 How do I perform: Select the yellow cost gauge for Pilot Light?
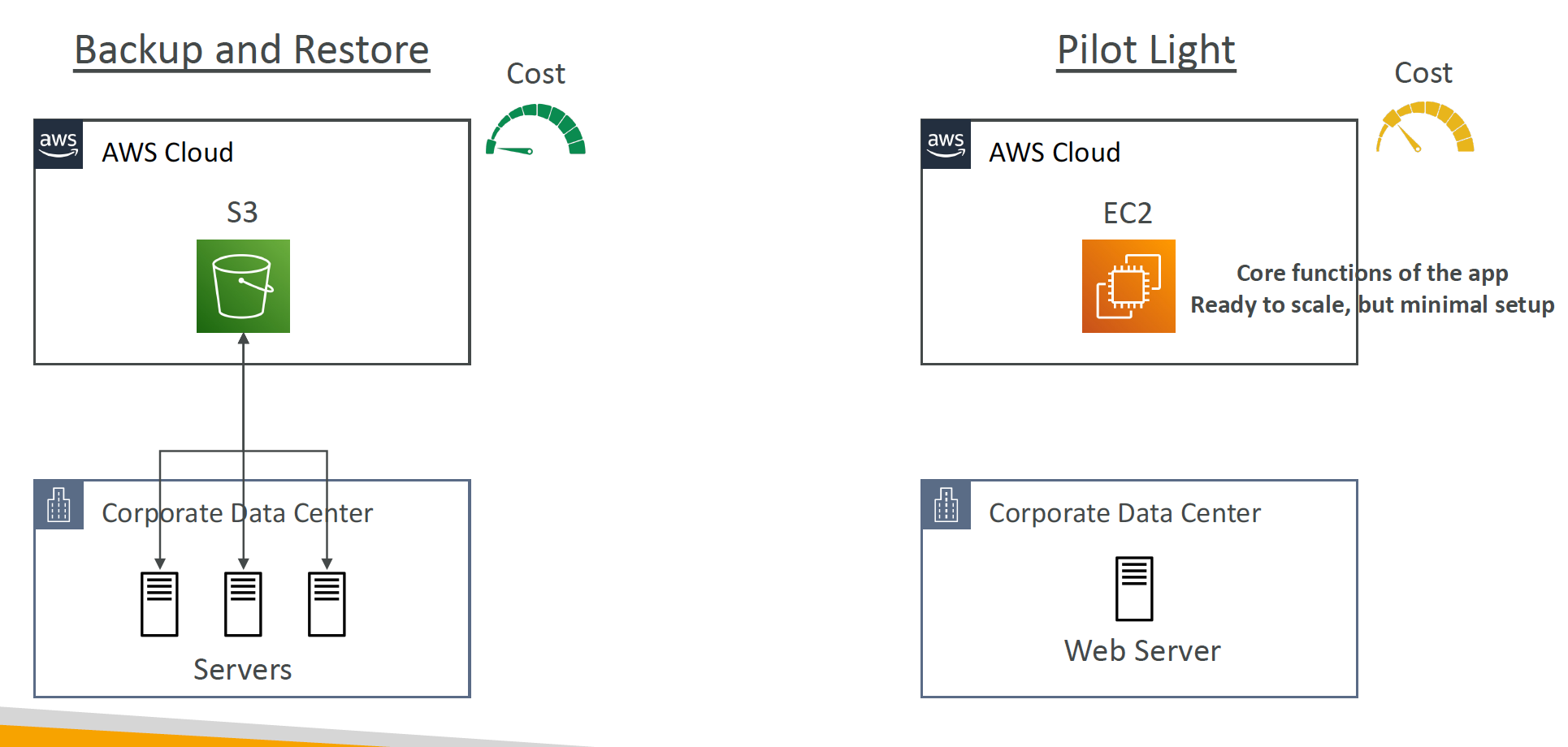click(x=1425, y=127)
